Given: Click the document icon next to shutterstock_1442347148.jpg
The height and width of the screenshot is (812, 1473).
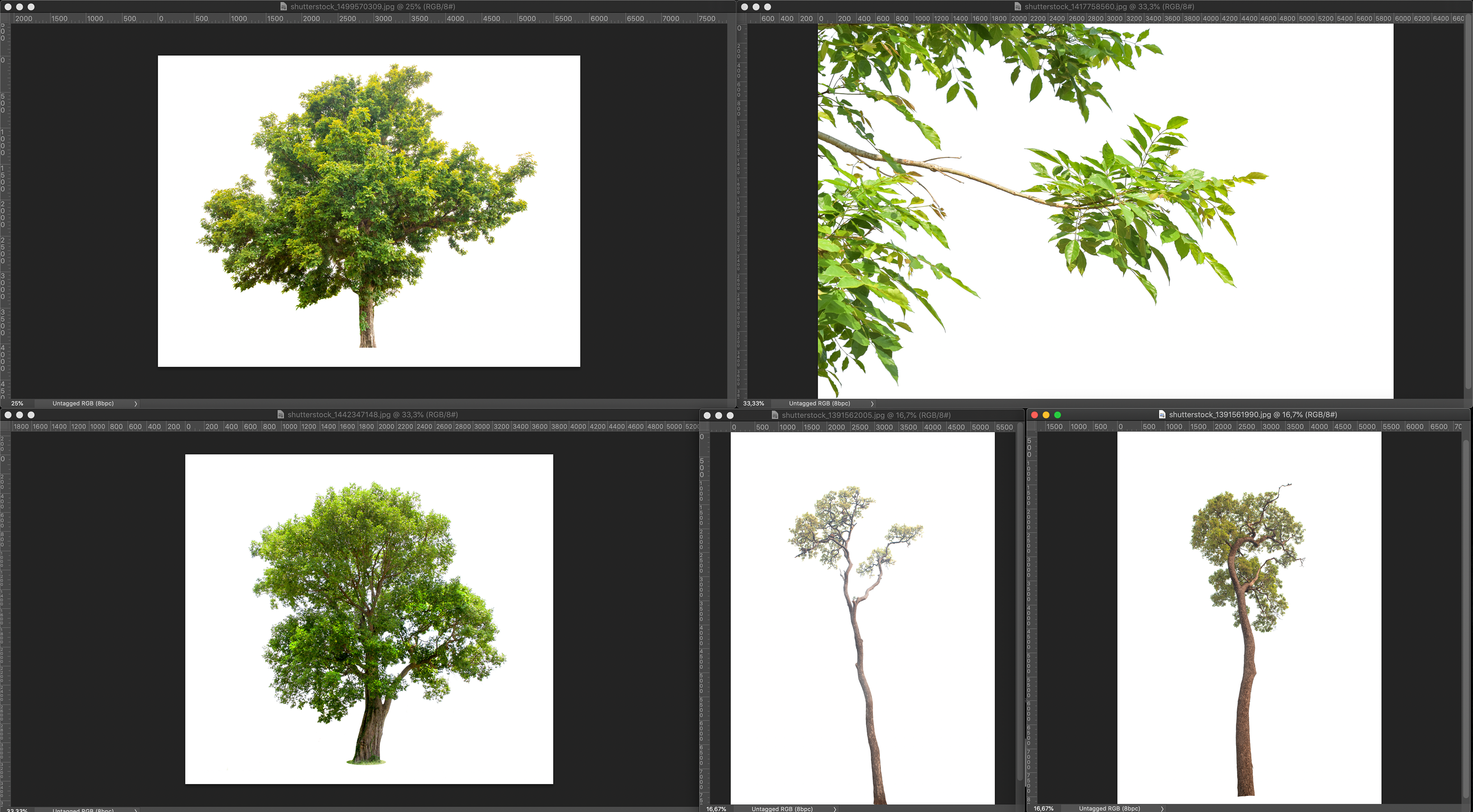Looking at the screenshot, I should click(280, 415).
